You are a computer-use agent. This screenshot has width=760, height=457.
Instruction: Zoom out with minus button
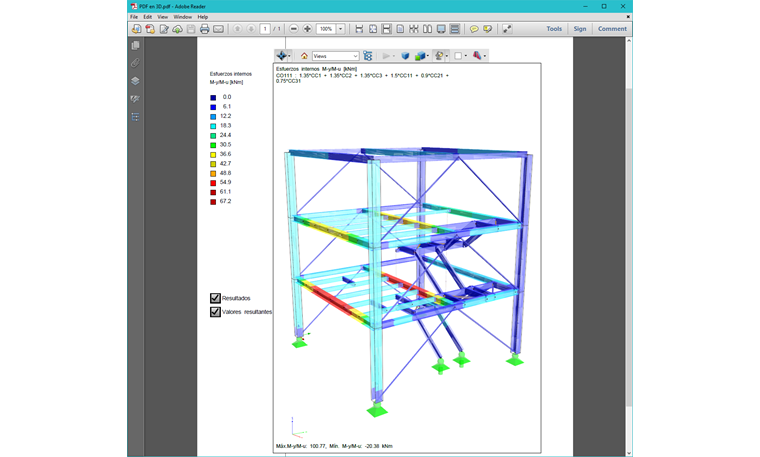tap(294, 29)
